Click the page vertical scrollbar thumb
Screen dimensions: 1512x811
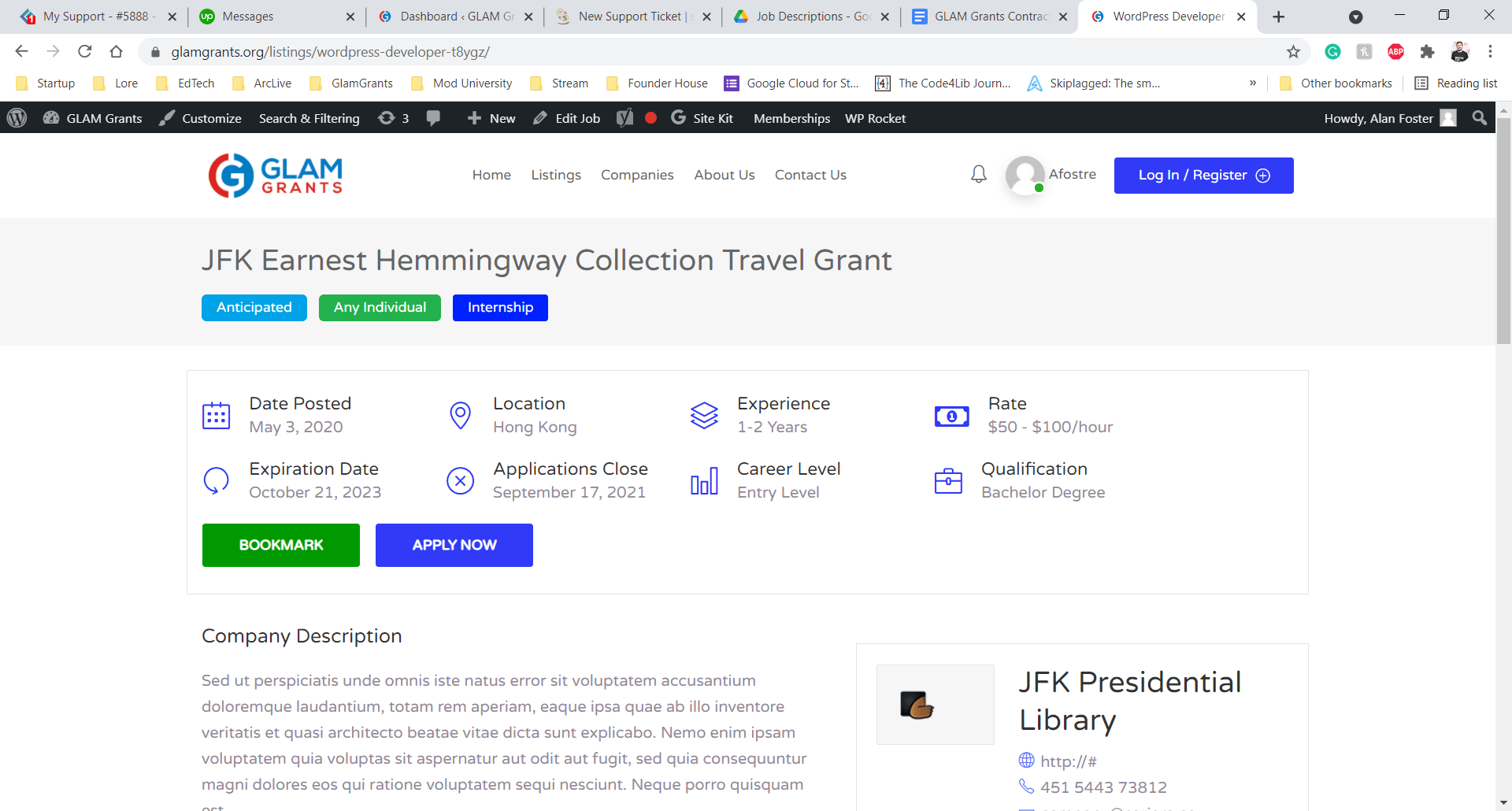click(x=1503, y=230)
